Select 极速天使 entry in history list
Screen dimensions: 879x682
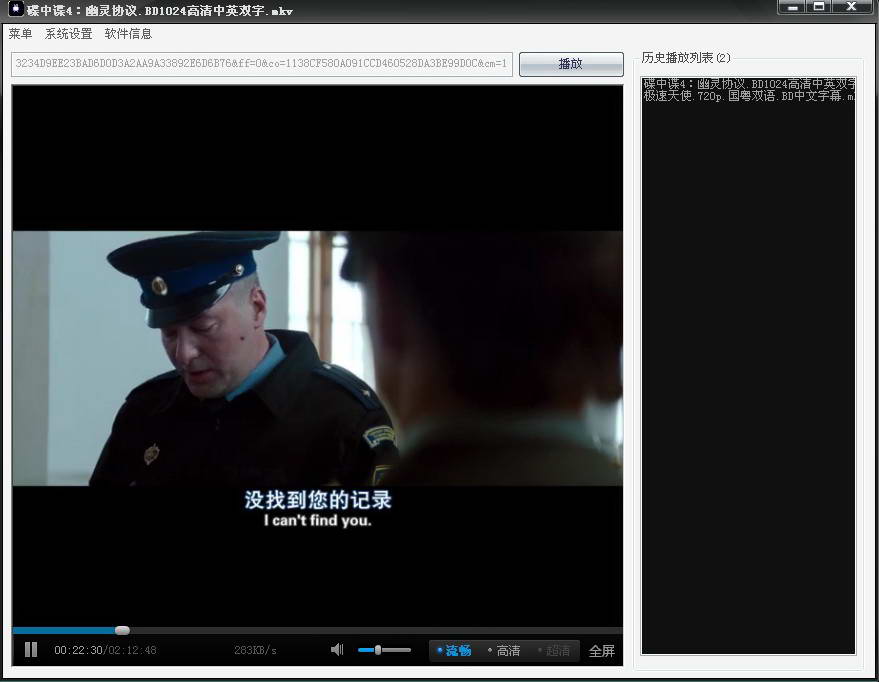click(x=748, y=96)
